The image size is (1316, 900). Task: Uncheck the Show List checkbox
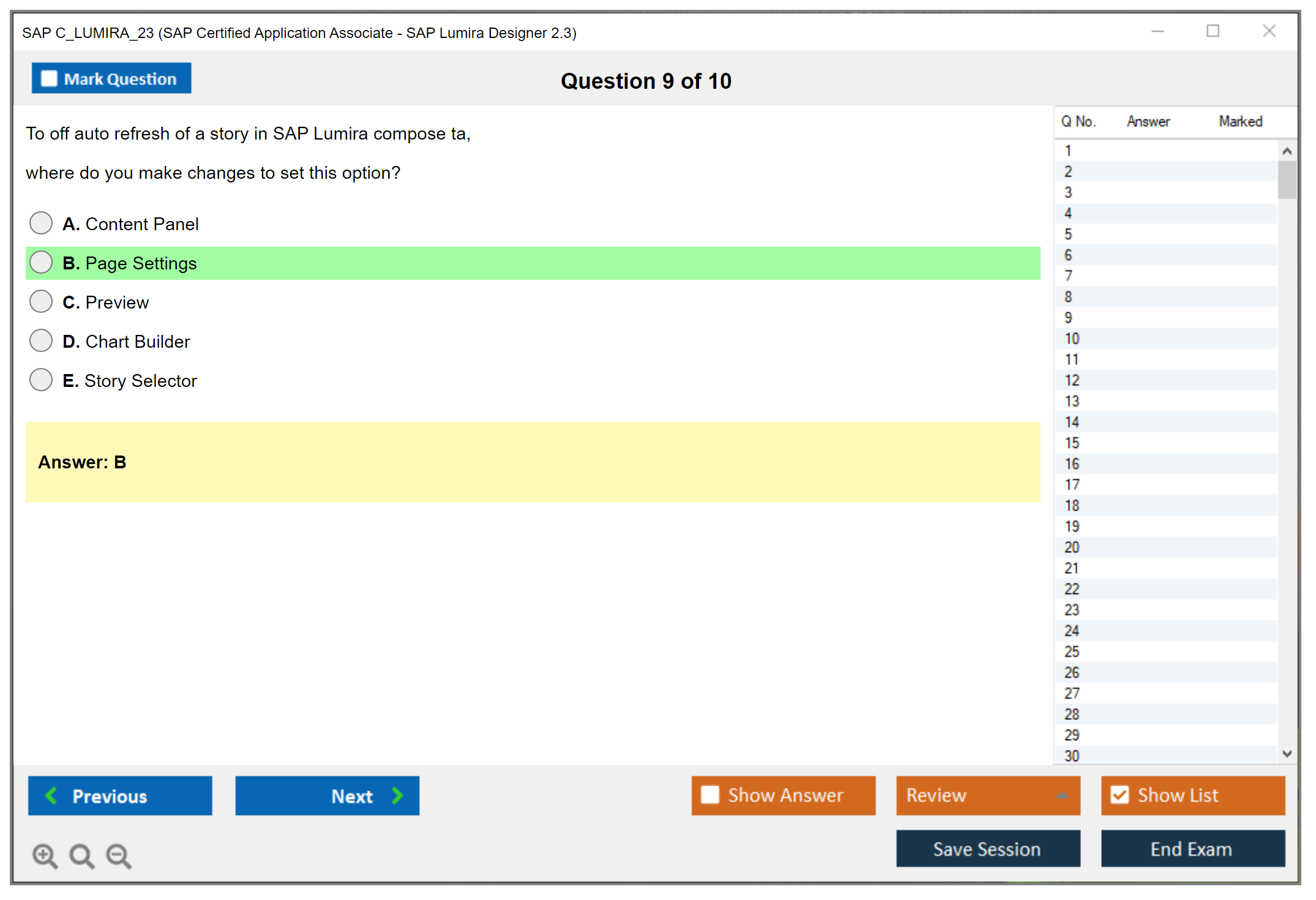pyautogui.click(x=1120, y=795)
